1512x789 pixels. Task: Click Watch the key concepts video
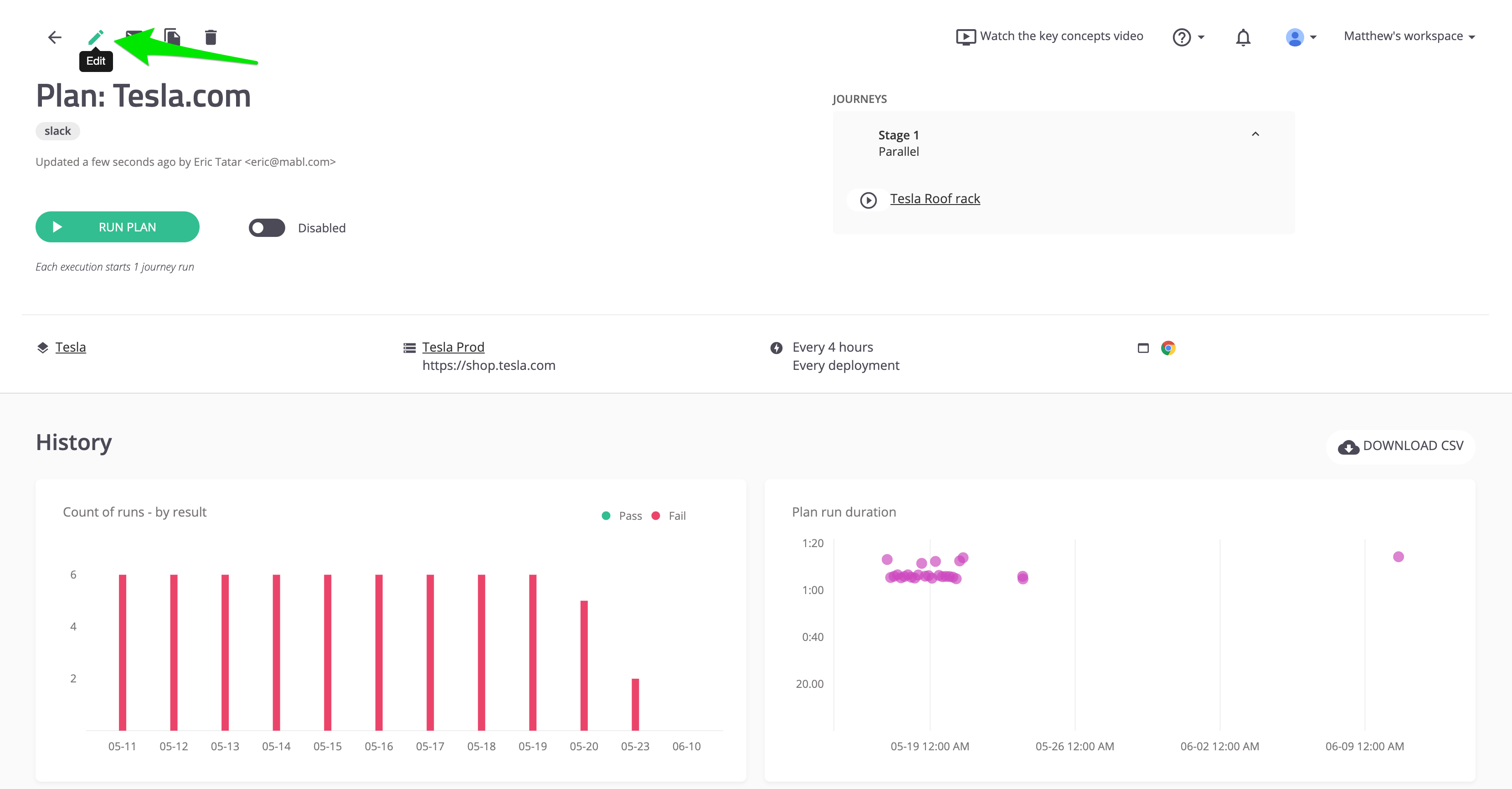(1050, 36)
